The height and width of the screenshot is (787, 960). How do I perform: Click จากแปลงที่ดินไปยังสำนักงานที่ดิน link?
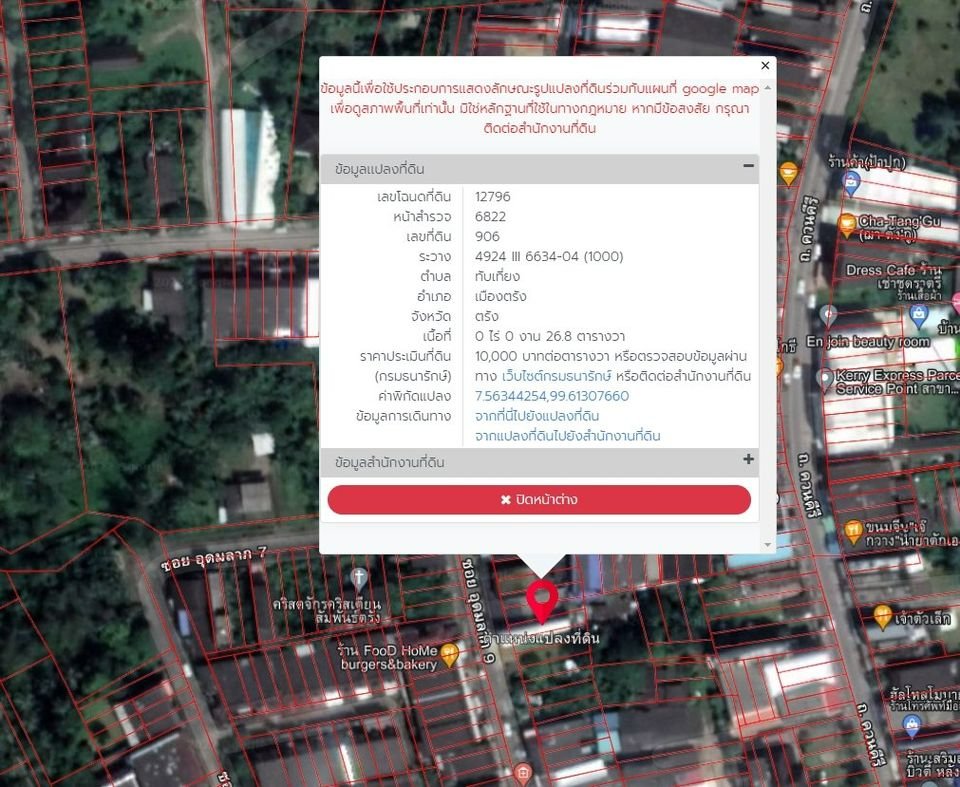[x=568, y=436]
